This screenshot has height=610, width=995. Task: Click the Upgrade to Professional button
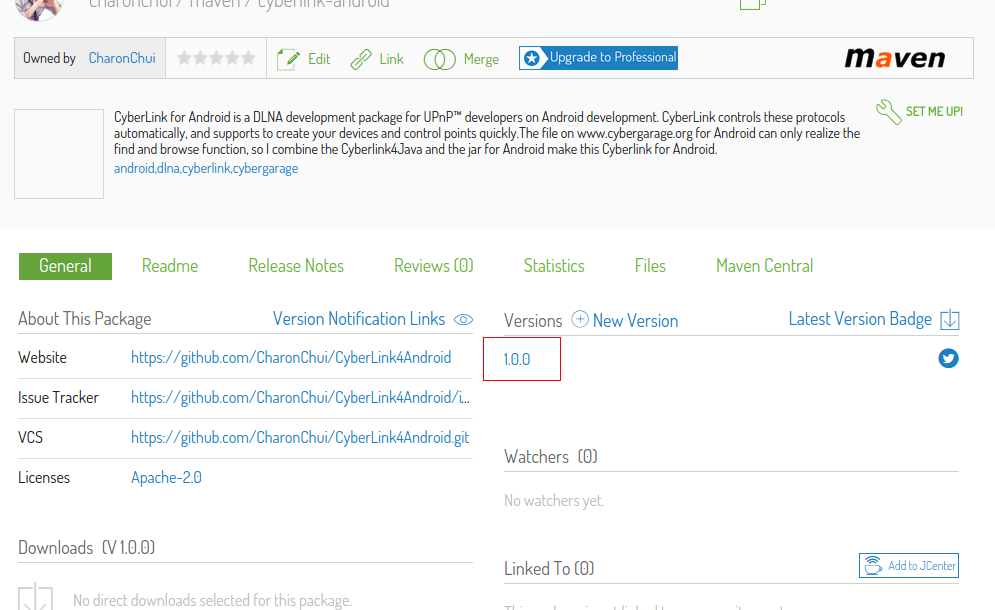598,58
